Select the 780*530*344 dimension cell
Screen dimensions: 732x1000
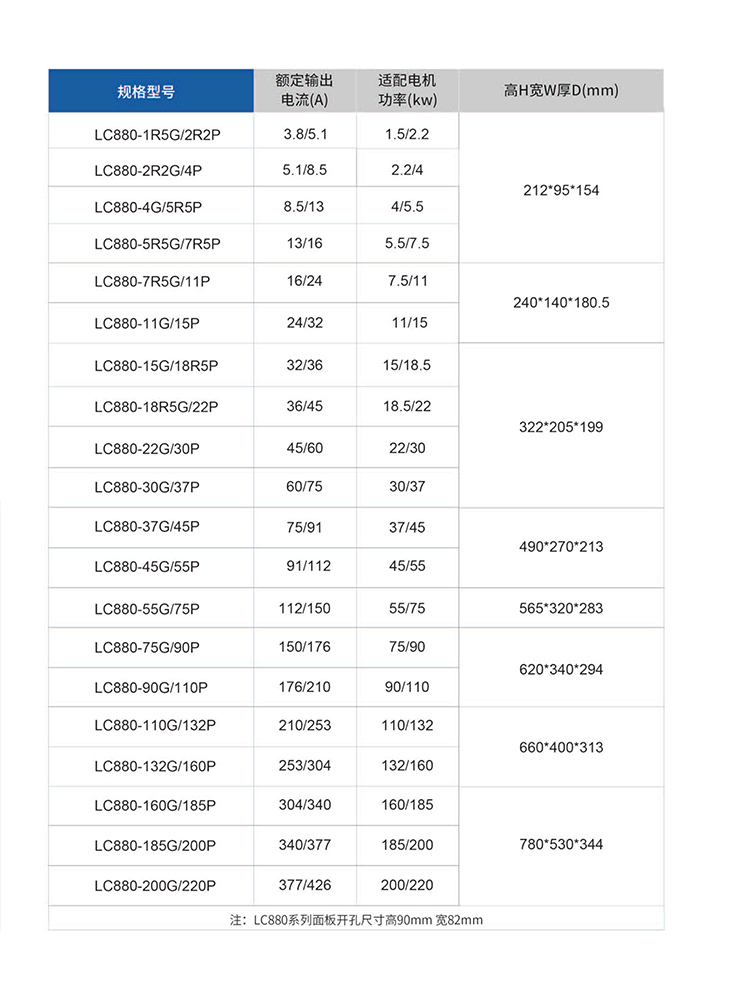pos(561,845)
